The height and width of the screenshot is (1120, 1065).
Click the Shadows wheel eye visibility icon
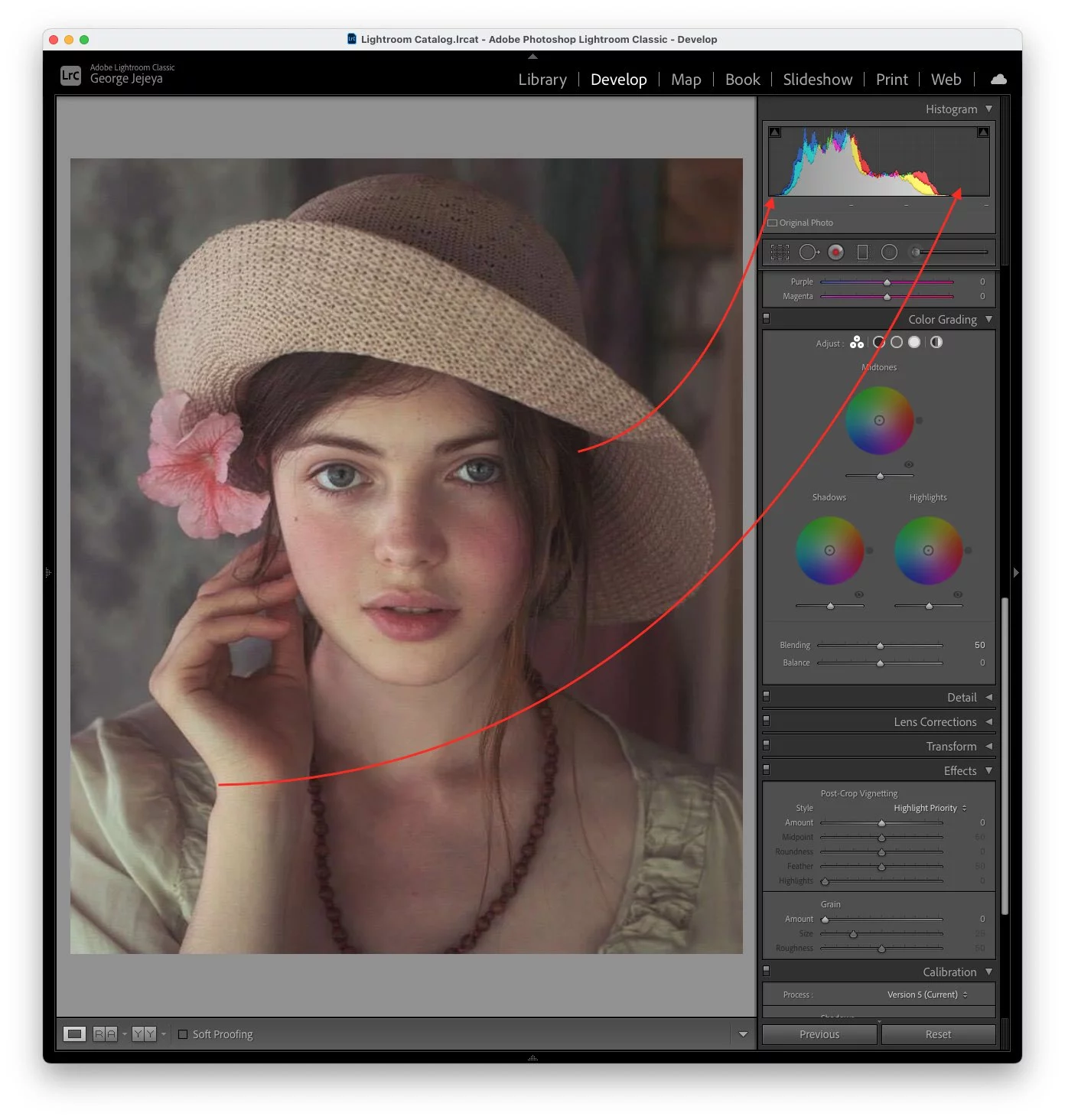pyautogui.click(x=859, y=594)
